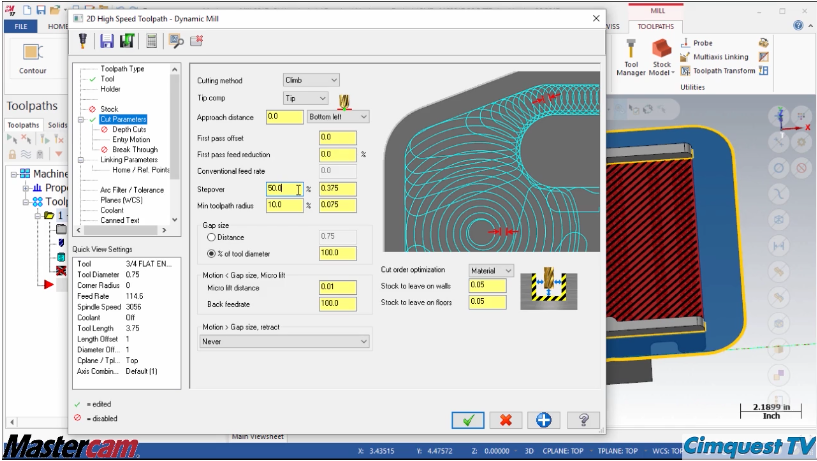The width and height of the screenshot is (817, 461).
Task: Click the stock to leave preview image
Action: (549, 289)
